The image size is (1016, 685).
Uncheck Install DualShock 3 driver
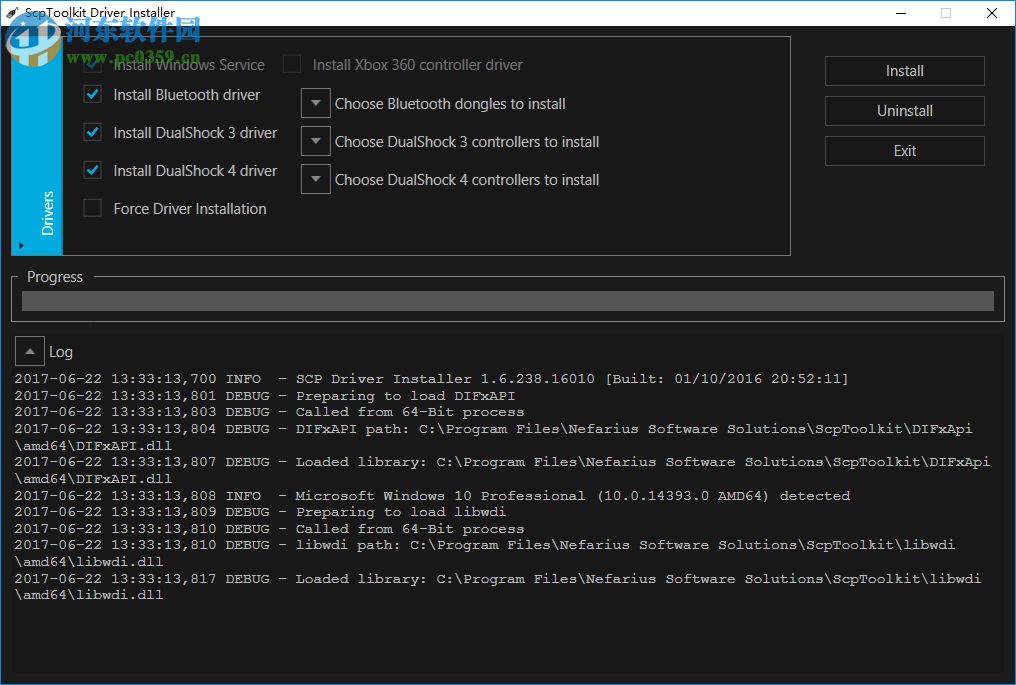(92, 132)
